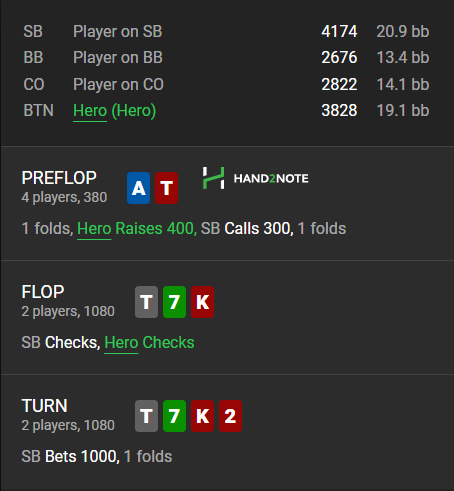Click the PREFLOP section heading
Viewport: 454px width, 491px height.
tap(59, 178)
